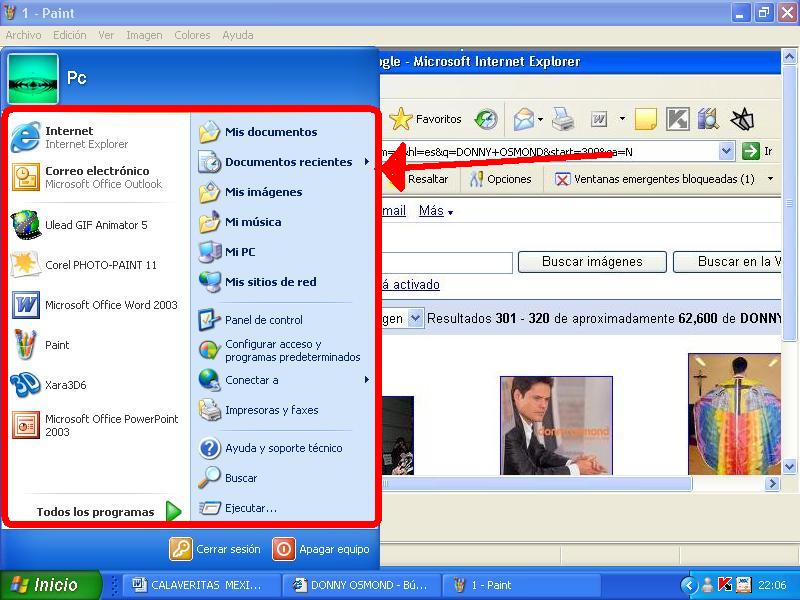Open the dropdown left of Resultados
Image resolution: width=800 pixels, height=600 pixels.
point(415,318)
